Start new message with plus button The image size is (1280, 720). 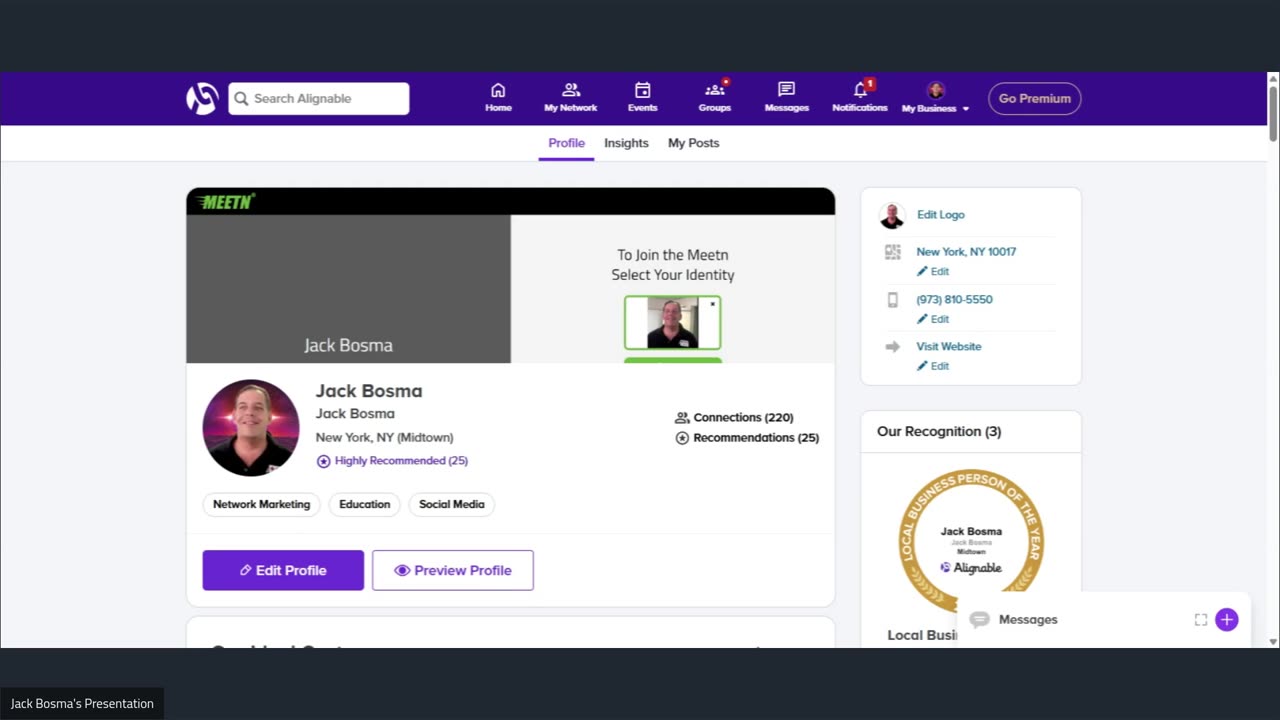point(1227,620)
